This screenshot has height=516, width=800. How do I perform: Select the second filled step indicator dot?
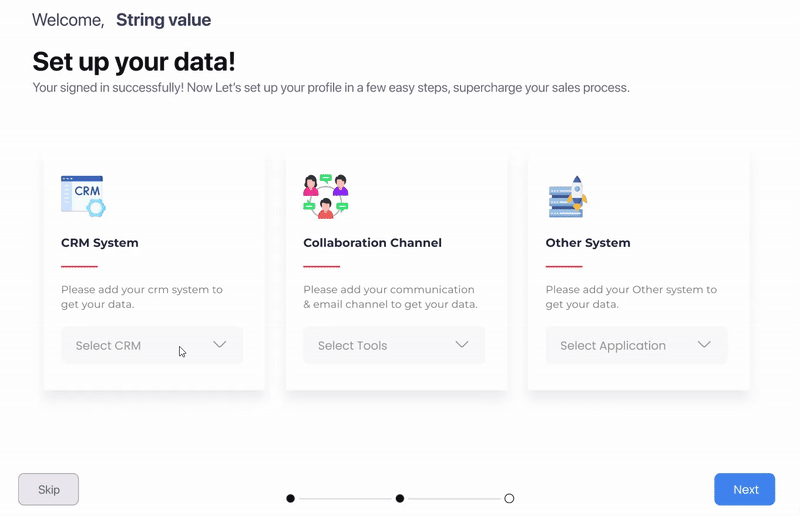tap(400, 499)
